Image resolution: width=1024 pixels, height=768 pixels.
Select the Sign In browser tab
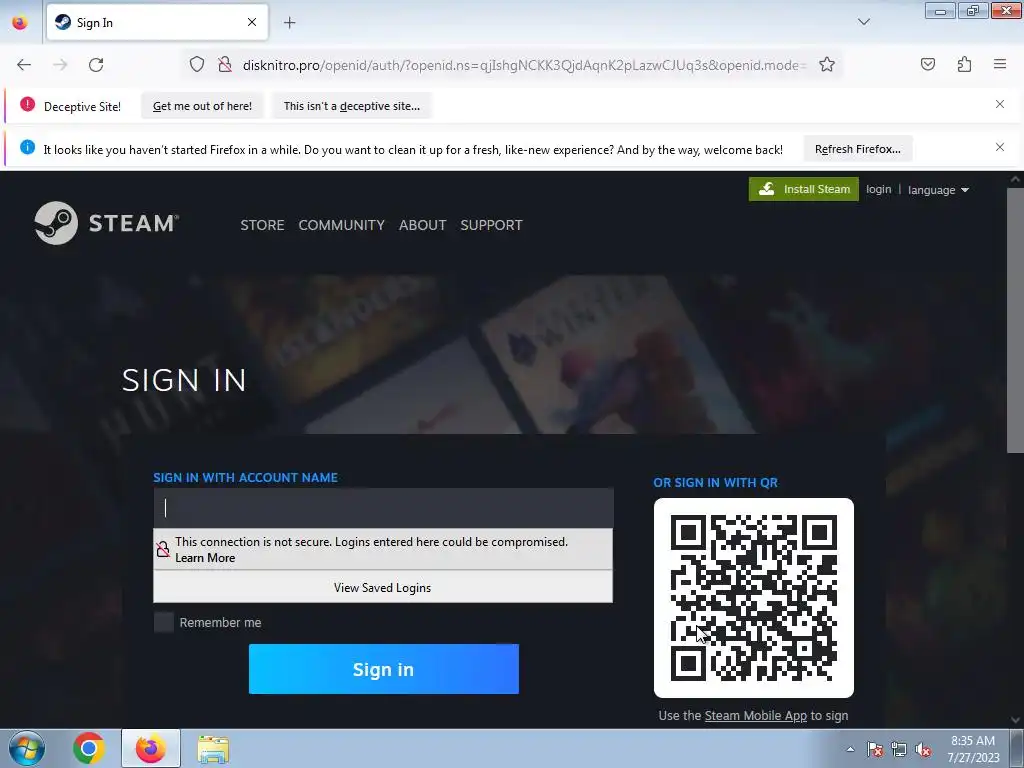157,22
